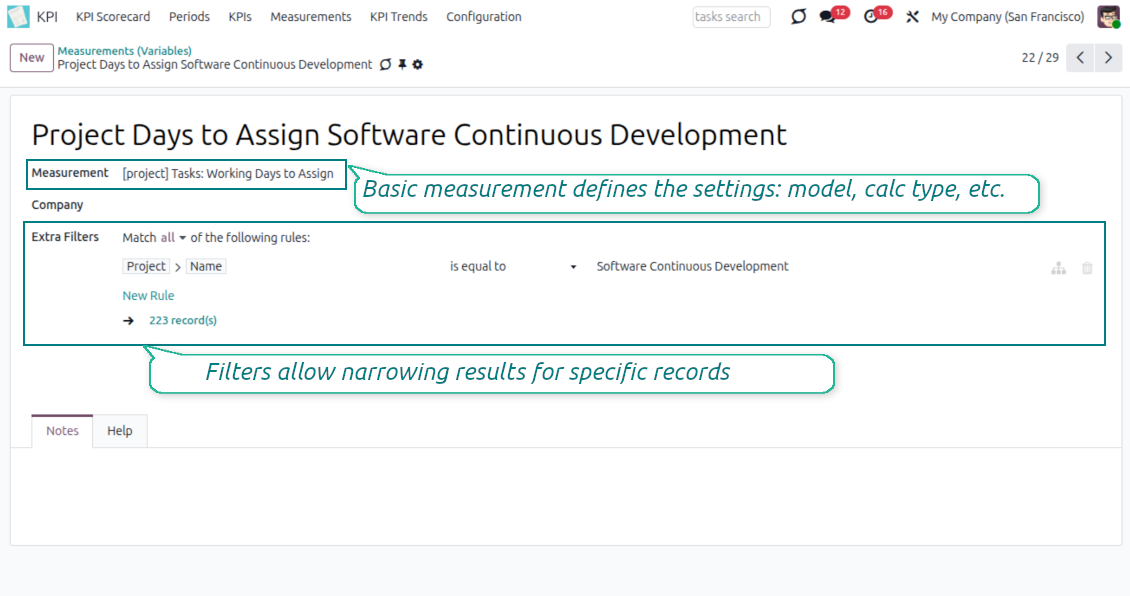Click the New Rule link

pyautogui.click(x=148, y=296)
